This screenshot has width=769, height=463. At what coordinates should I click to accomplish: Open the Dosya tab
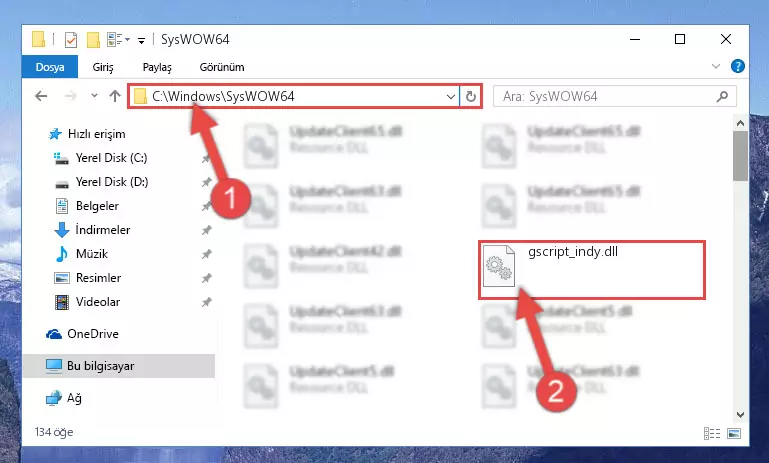click(x=50, y=67)
